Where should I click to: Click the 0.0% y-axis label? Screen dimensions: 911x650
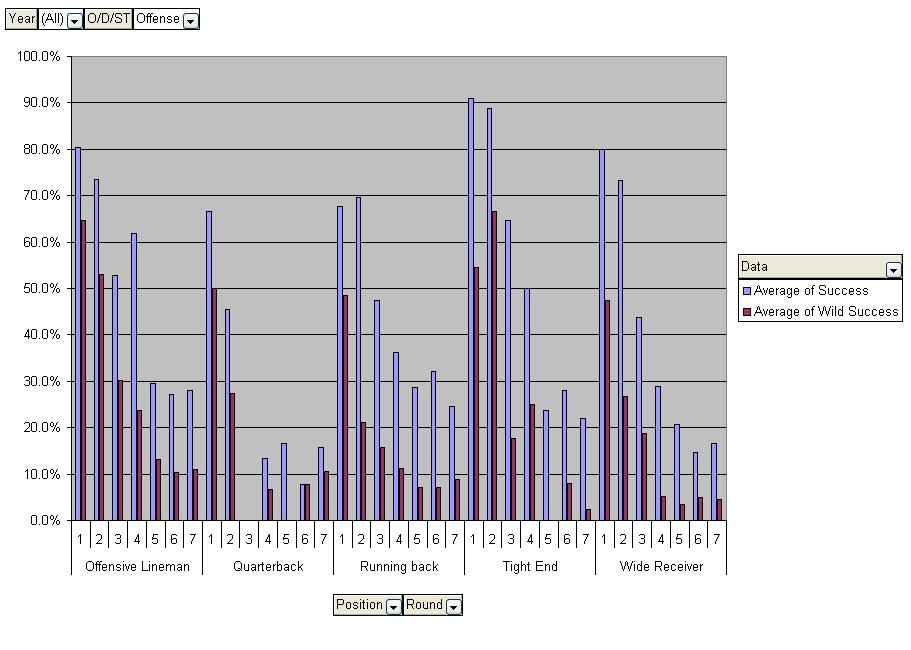pos(45,520)
